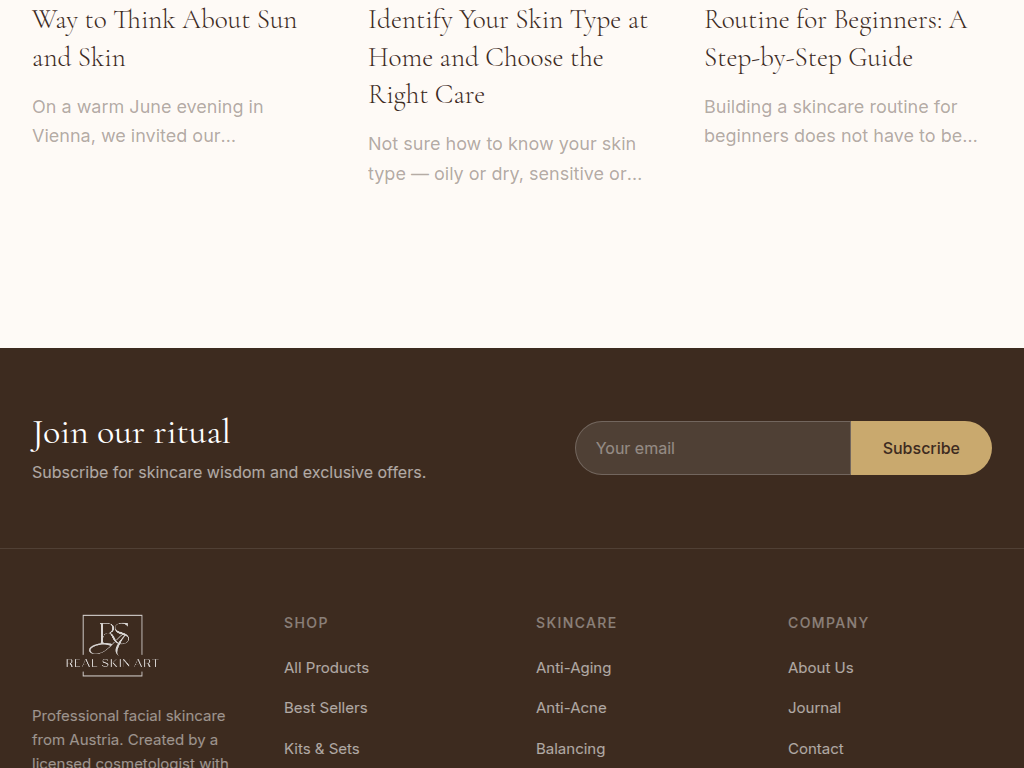Read the Identify Your Skin Type article

507,58
